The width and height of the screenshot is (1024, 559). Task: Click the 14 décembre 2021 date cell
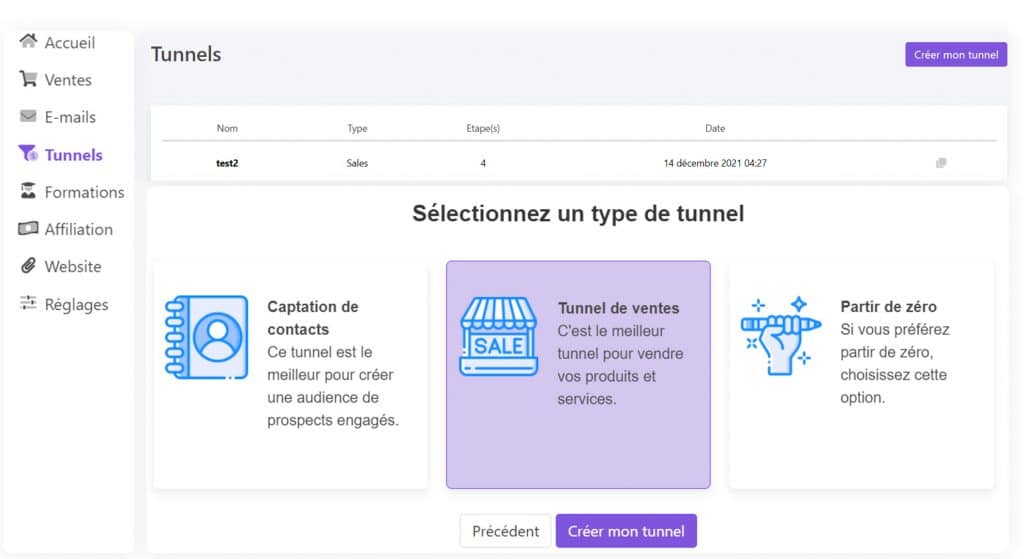715,163
